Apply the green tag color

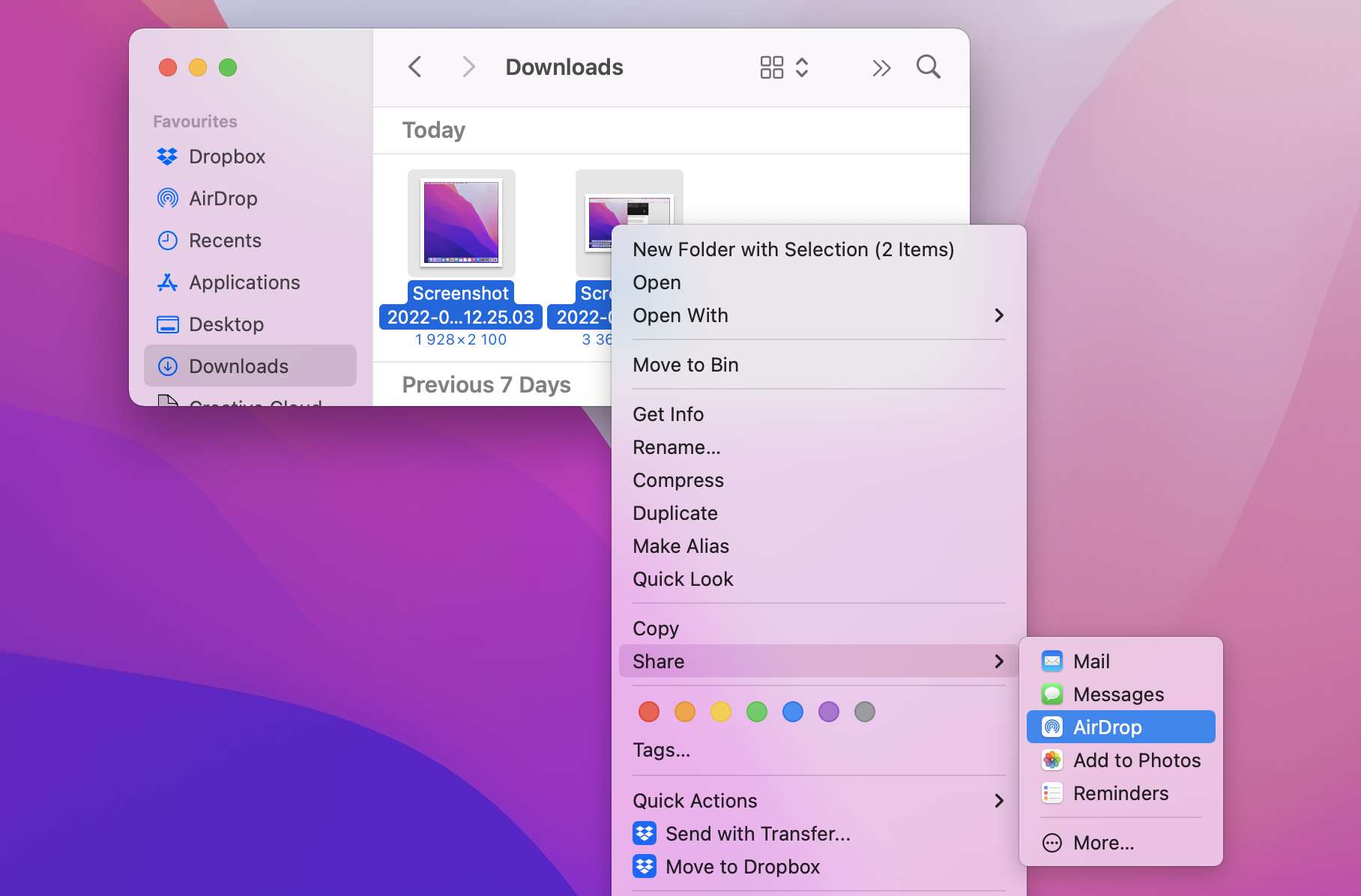point(757,712)
